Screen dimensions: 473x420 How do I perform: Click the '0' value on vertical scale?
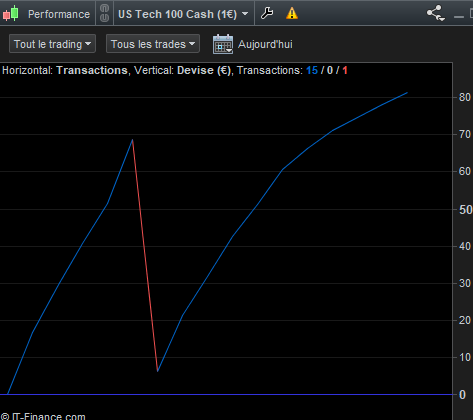[462, 395]
